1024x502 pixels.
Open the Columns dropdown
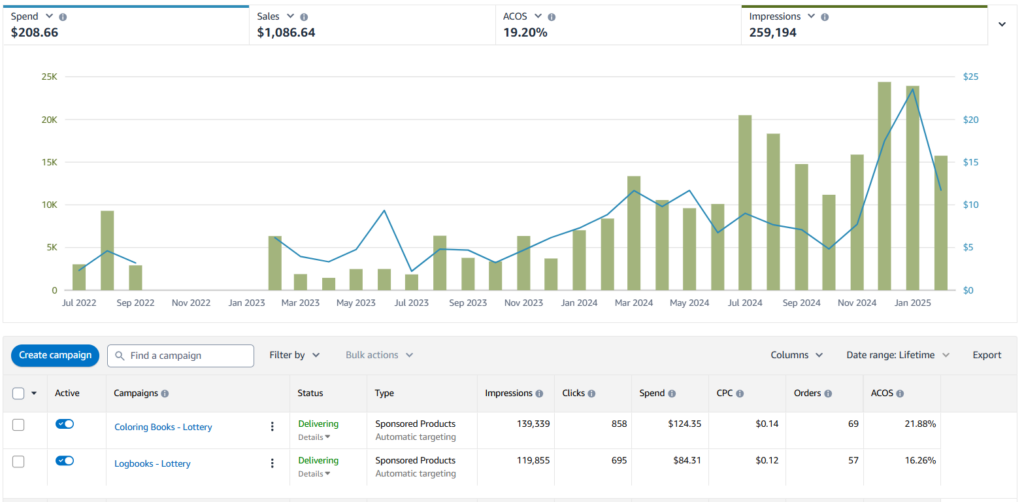tap(797, 355)
